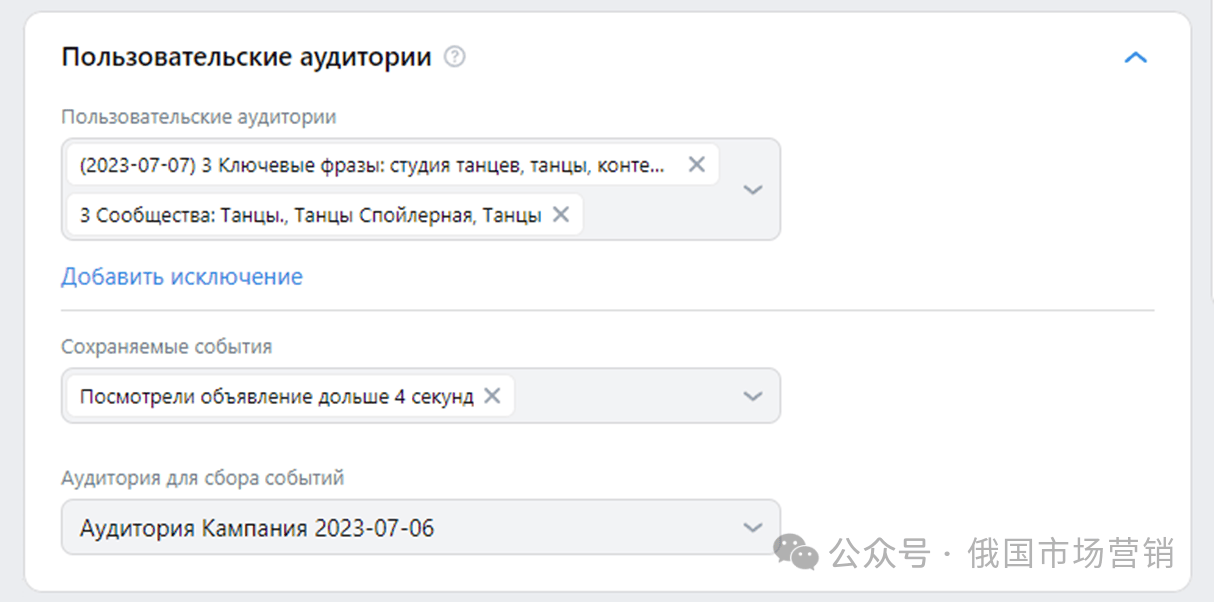Open the user audiences dropdown arrow
Image resolution: width=1214 pixels, height=602 pixels.
click(753, 189)
